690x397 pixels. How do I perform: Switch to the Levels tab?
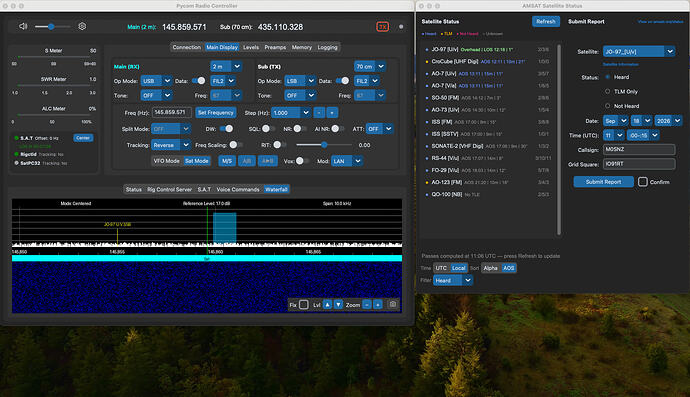(x=251, y=47)
